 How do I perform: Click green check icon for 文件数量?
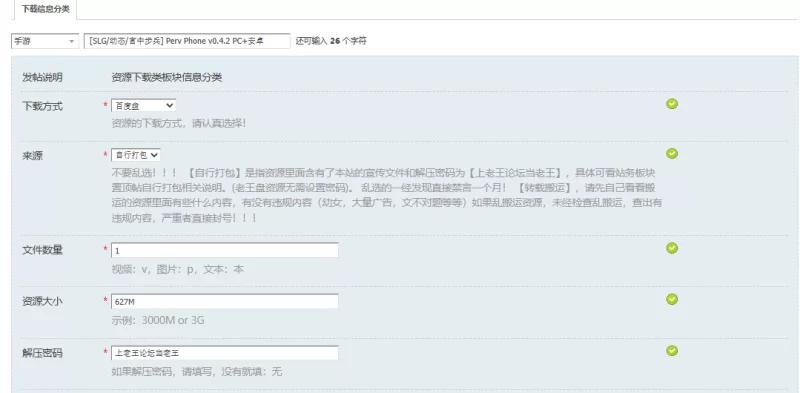tap(672, 248)
